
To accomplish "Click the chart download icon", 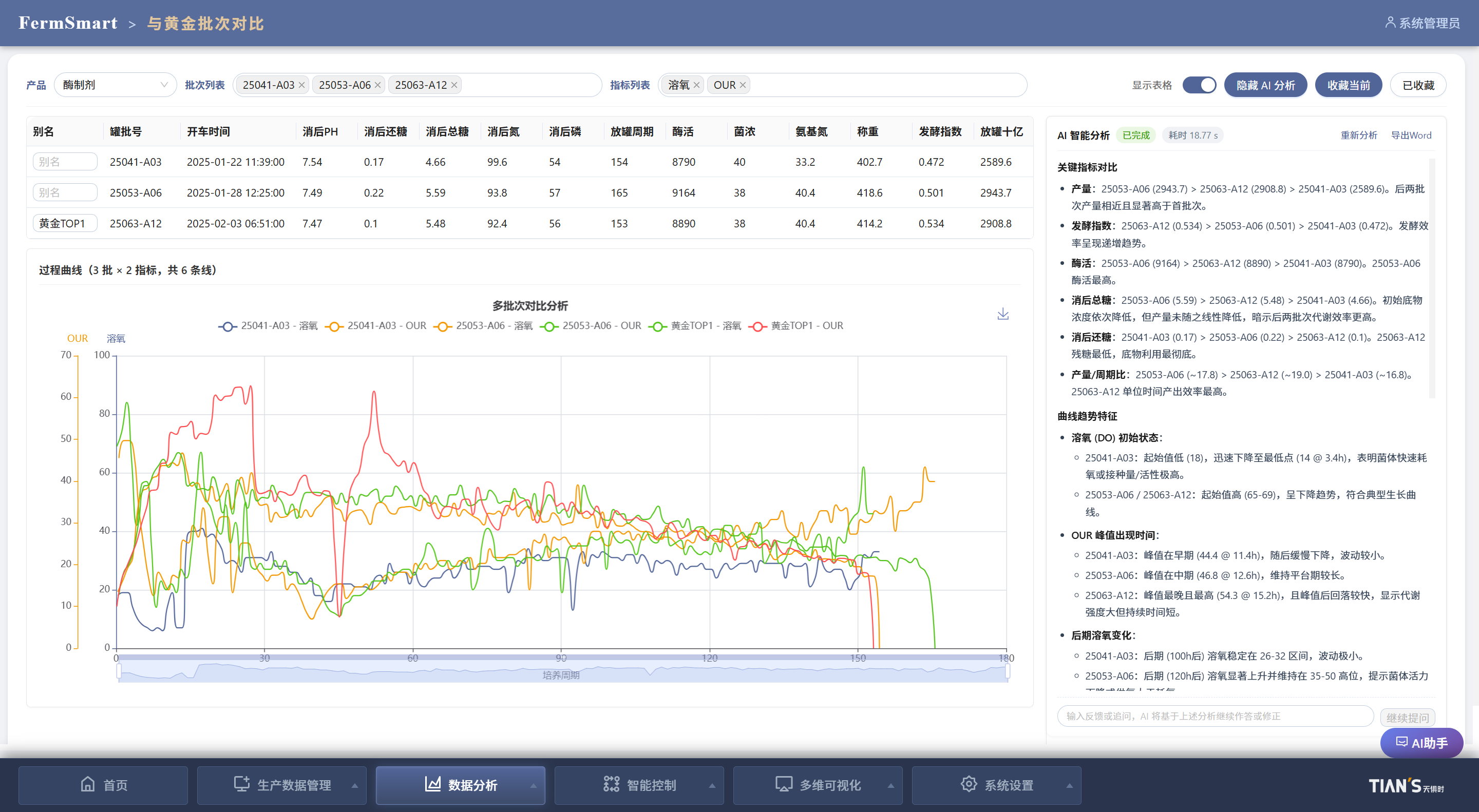I will click(x=1002, y=313).
